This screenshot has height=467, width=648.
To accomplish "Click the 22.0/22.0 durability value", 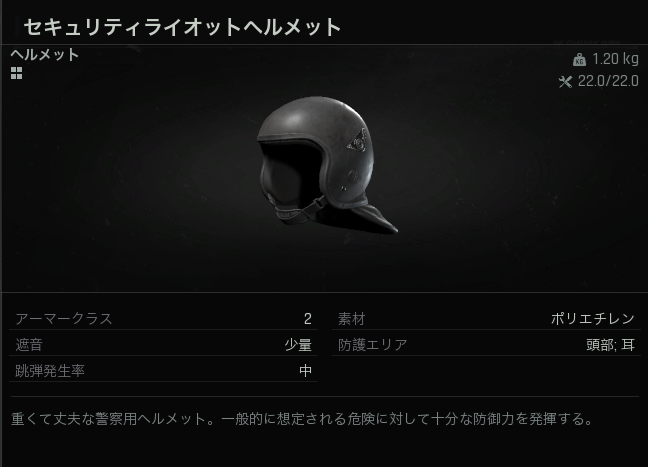I will pyautogui.click(x=608, y=81).
